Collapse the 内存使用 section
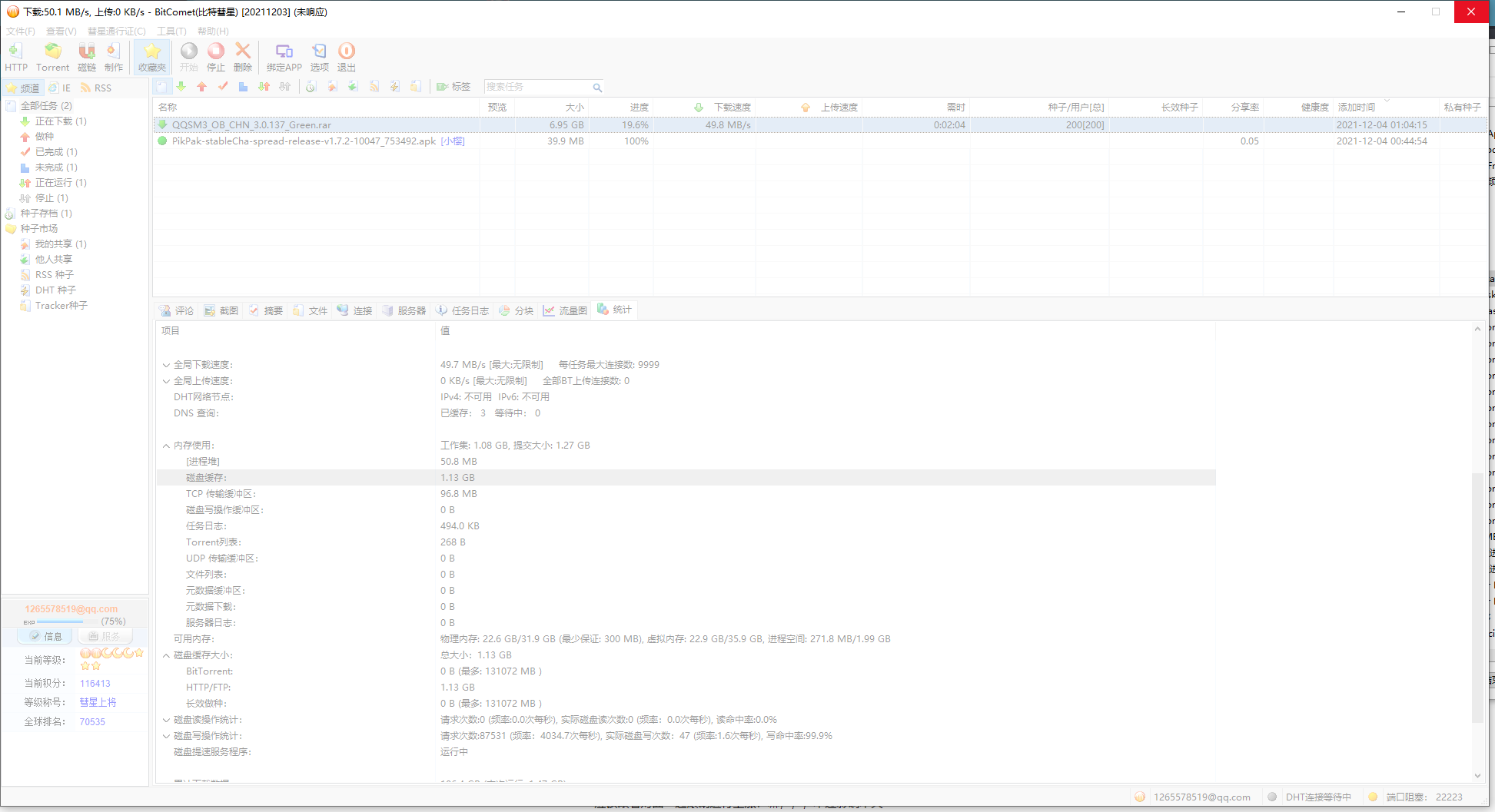This screenshot has width=1495, height=812. point(166,446)
